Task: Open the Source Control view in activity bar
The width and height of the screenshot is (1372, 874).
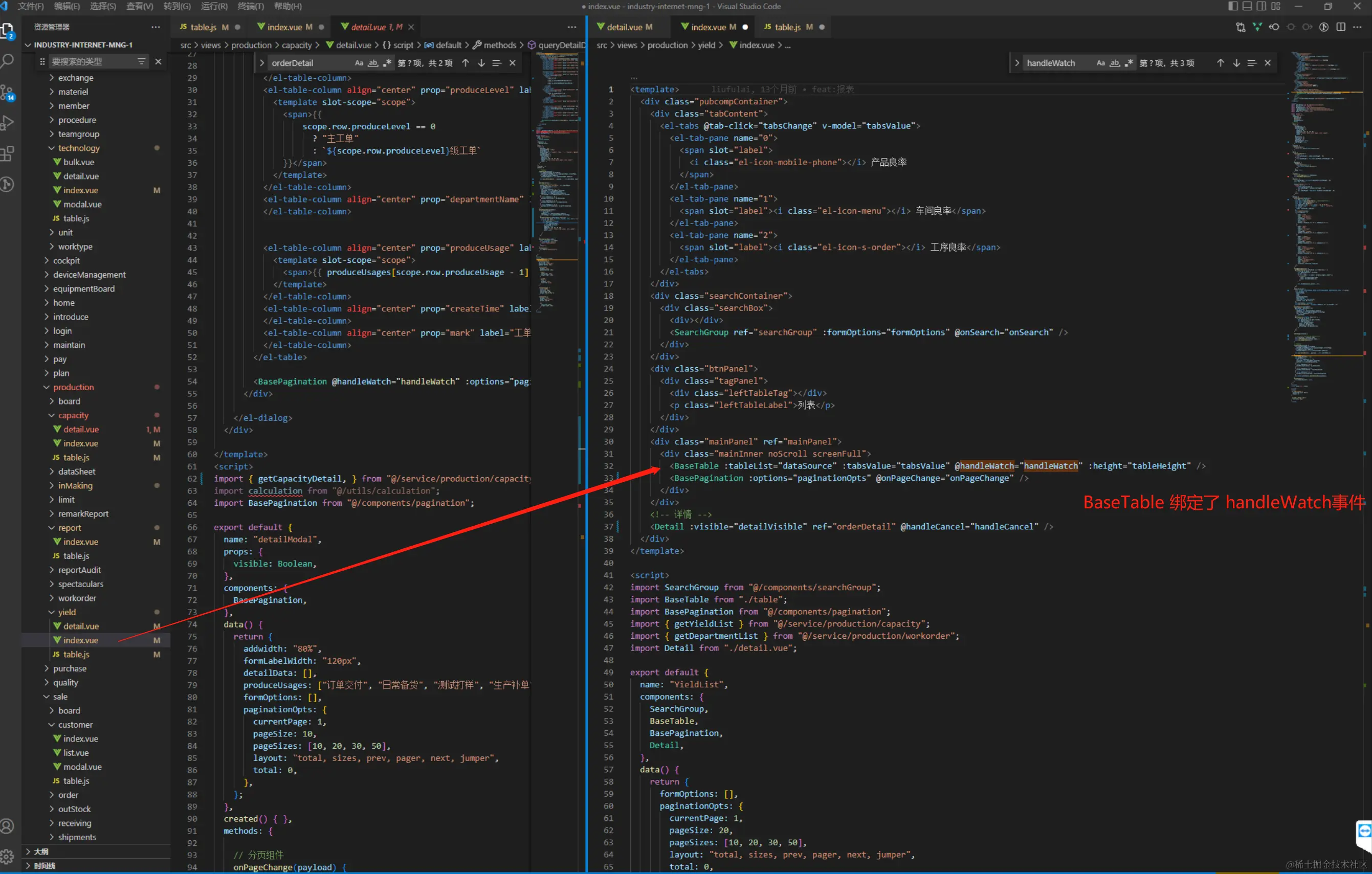Action: [x=7, y=92]
